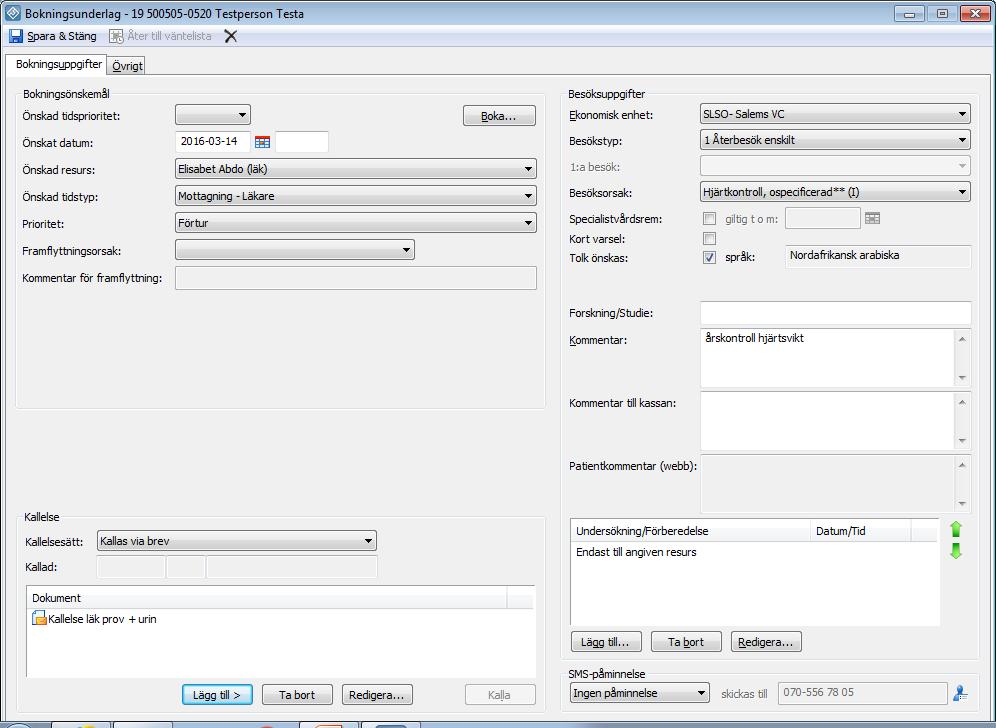Click the Forskning/Studie input field

point(835,313)
